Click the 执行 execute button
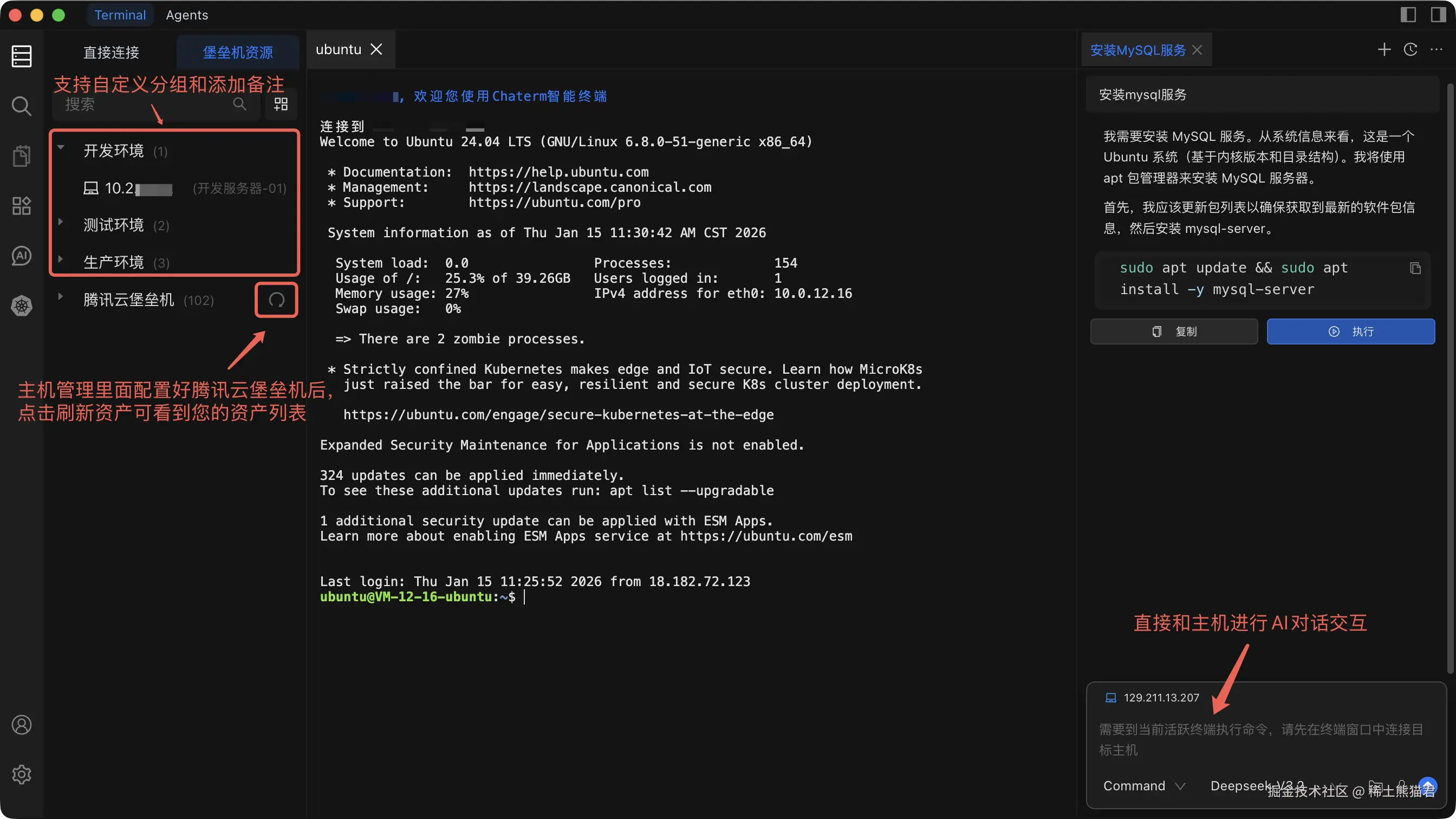 [x=1350, y=331]
